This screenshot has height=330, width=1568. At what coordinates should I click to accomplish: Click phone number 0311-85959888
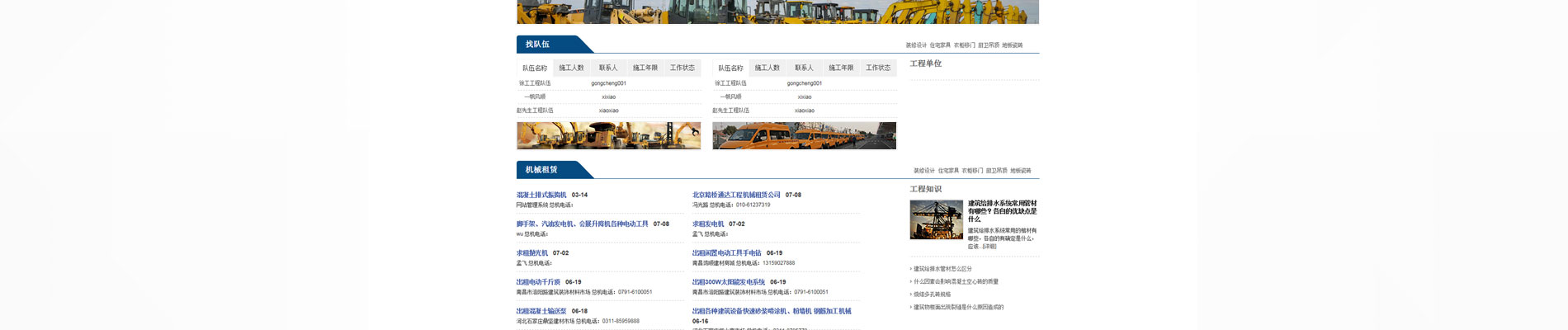tap(621, 322)
